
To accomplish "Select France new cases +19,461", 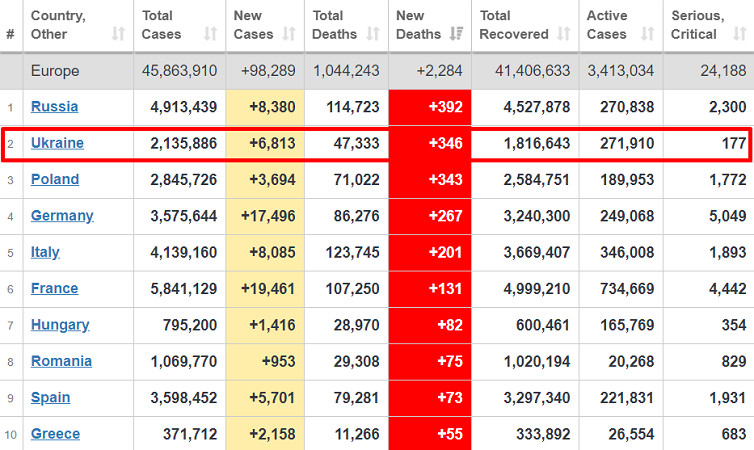I will pyautogui.click(x=268, y=288).
